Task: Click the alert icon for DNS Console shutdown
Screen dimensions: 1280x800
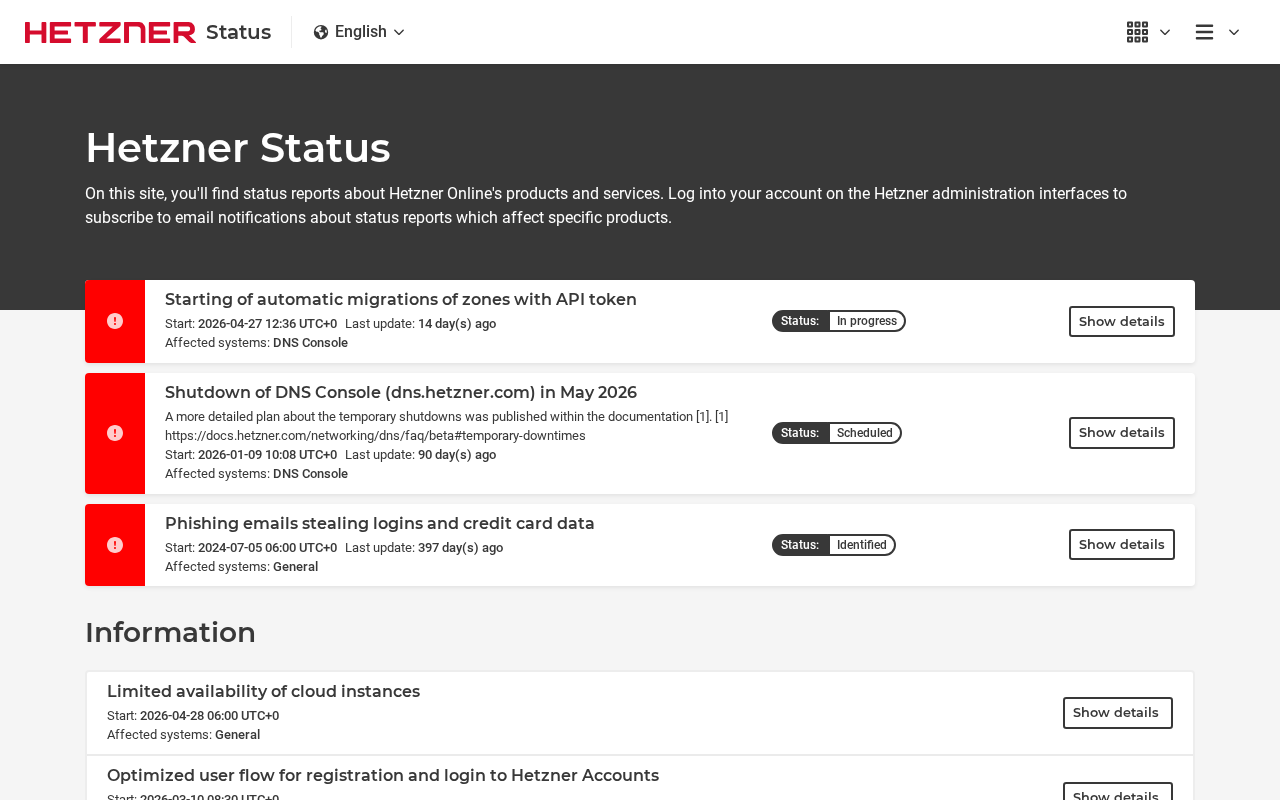Action: (x=115, y=433)
